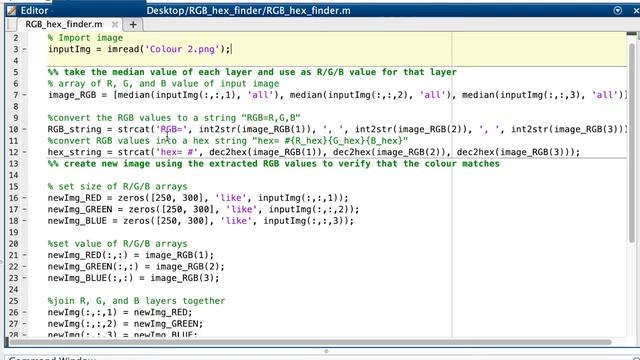
Task: Click the 'create new image' section header line
Action: pyautogui.click(x=273, y=164)
